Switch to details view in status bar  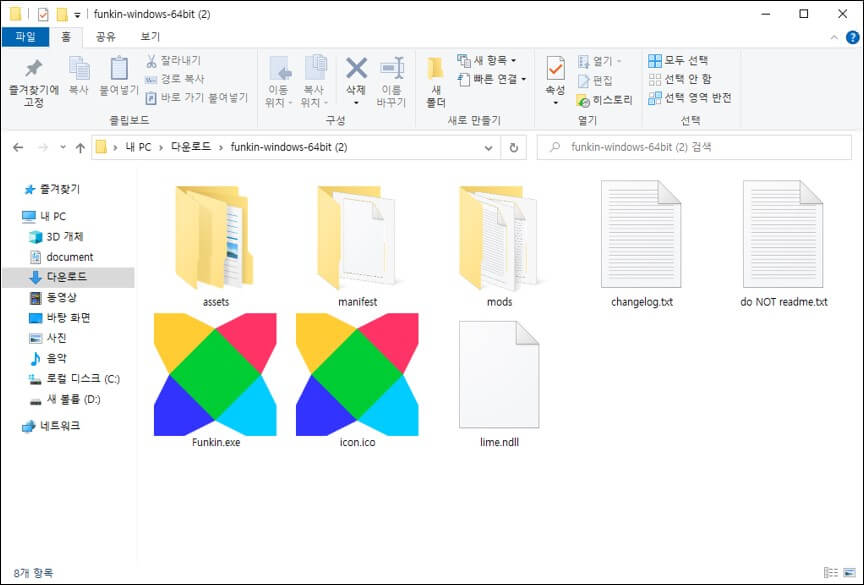tap(830, 573)
